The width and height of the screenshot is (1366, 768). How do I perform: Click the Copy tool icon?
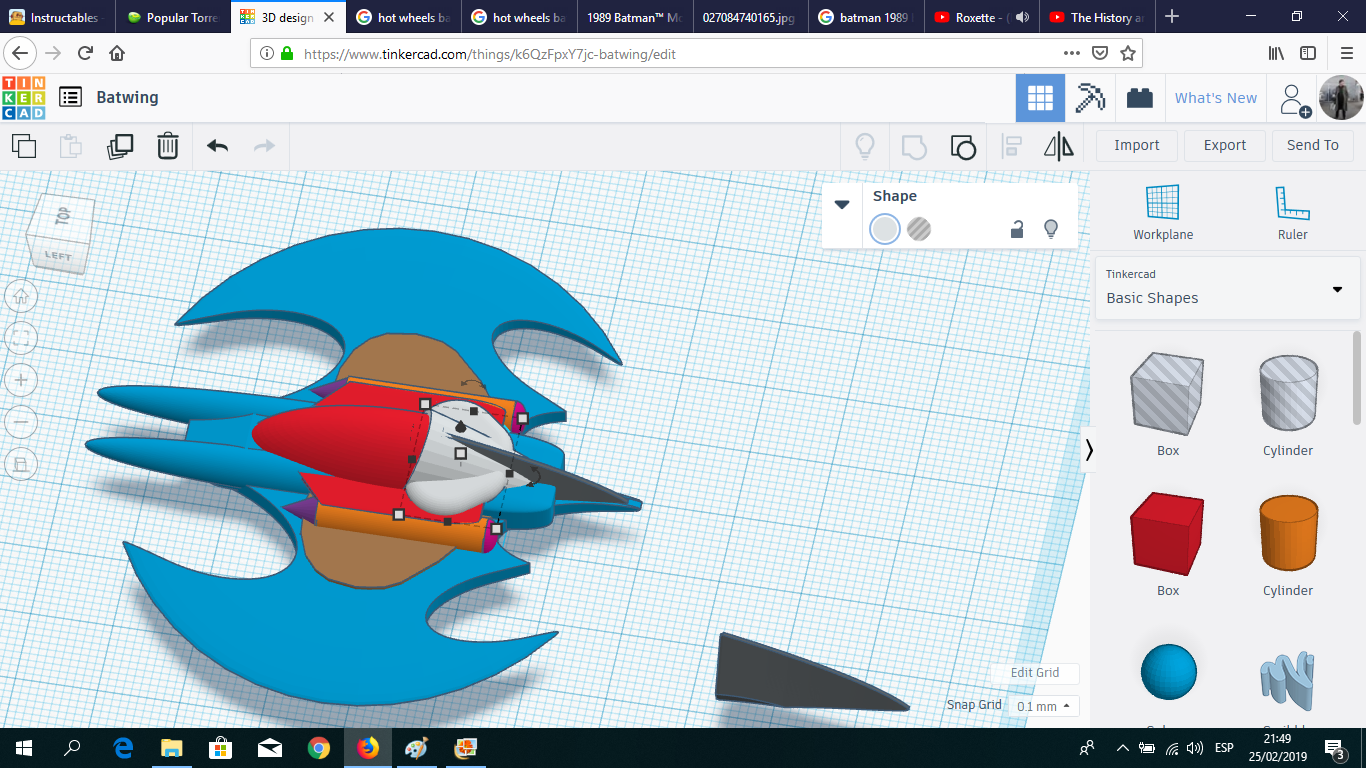click(24, 146)
